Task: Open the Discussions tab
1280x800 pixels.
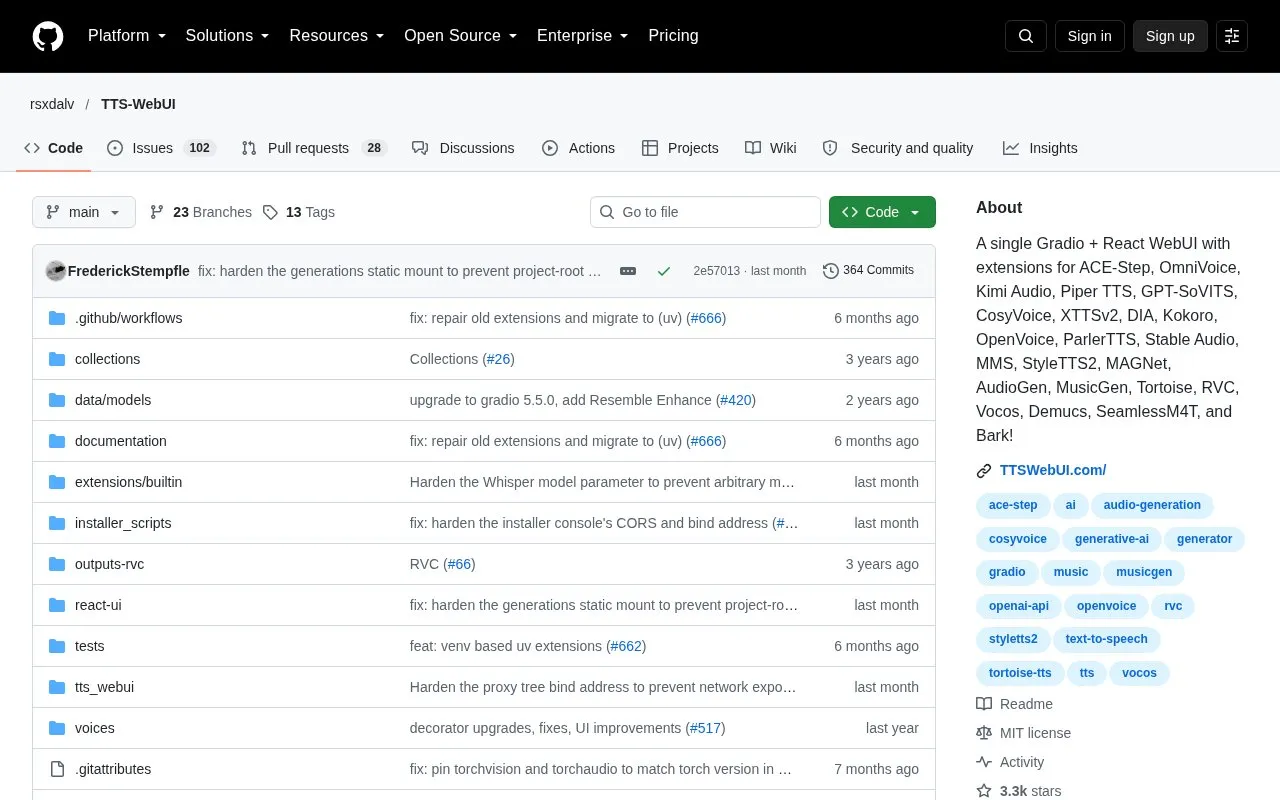Action: 463,148
